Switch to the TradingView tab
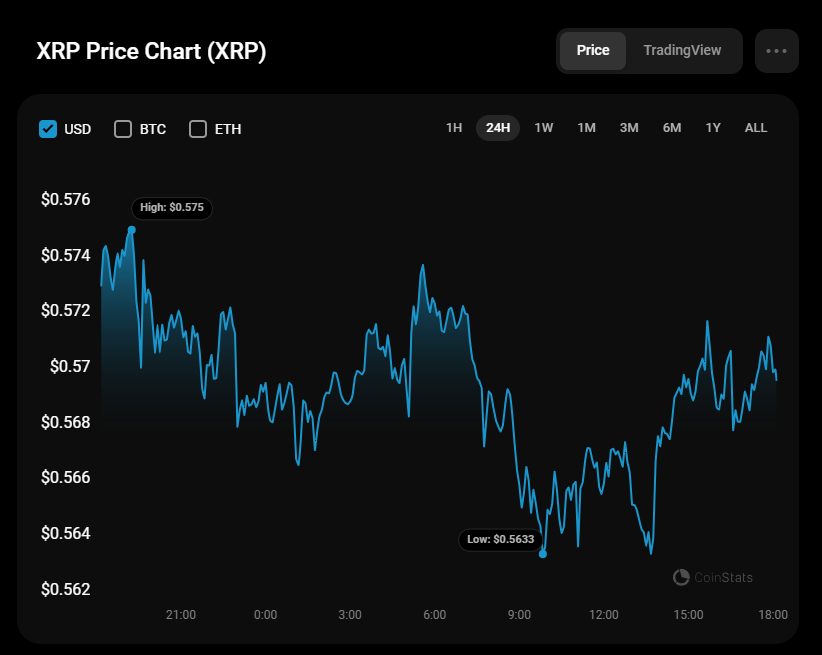 coord(682,50)
